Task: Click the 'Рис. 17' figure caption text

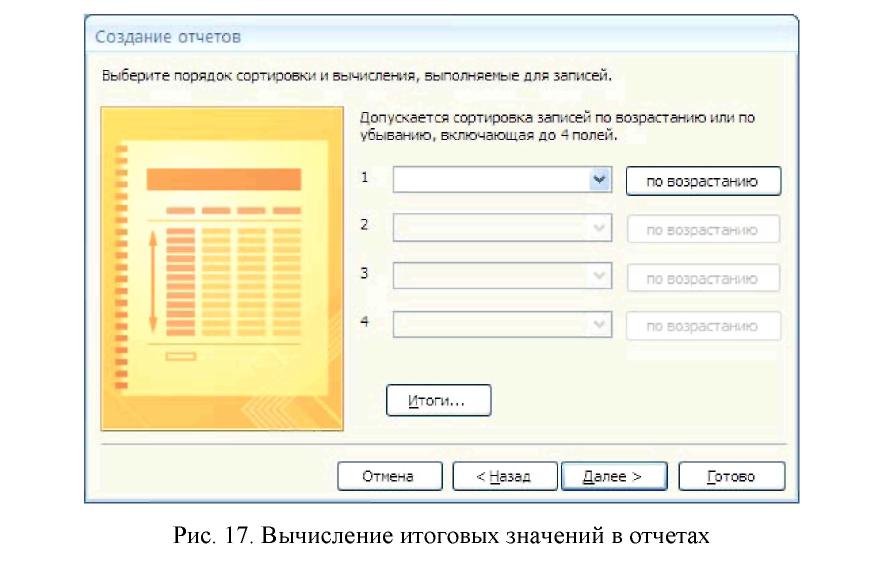Action: (441, 535)
